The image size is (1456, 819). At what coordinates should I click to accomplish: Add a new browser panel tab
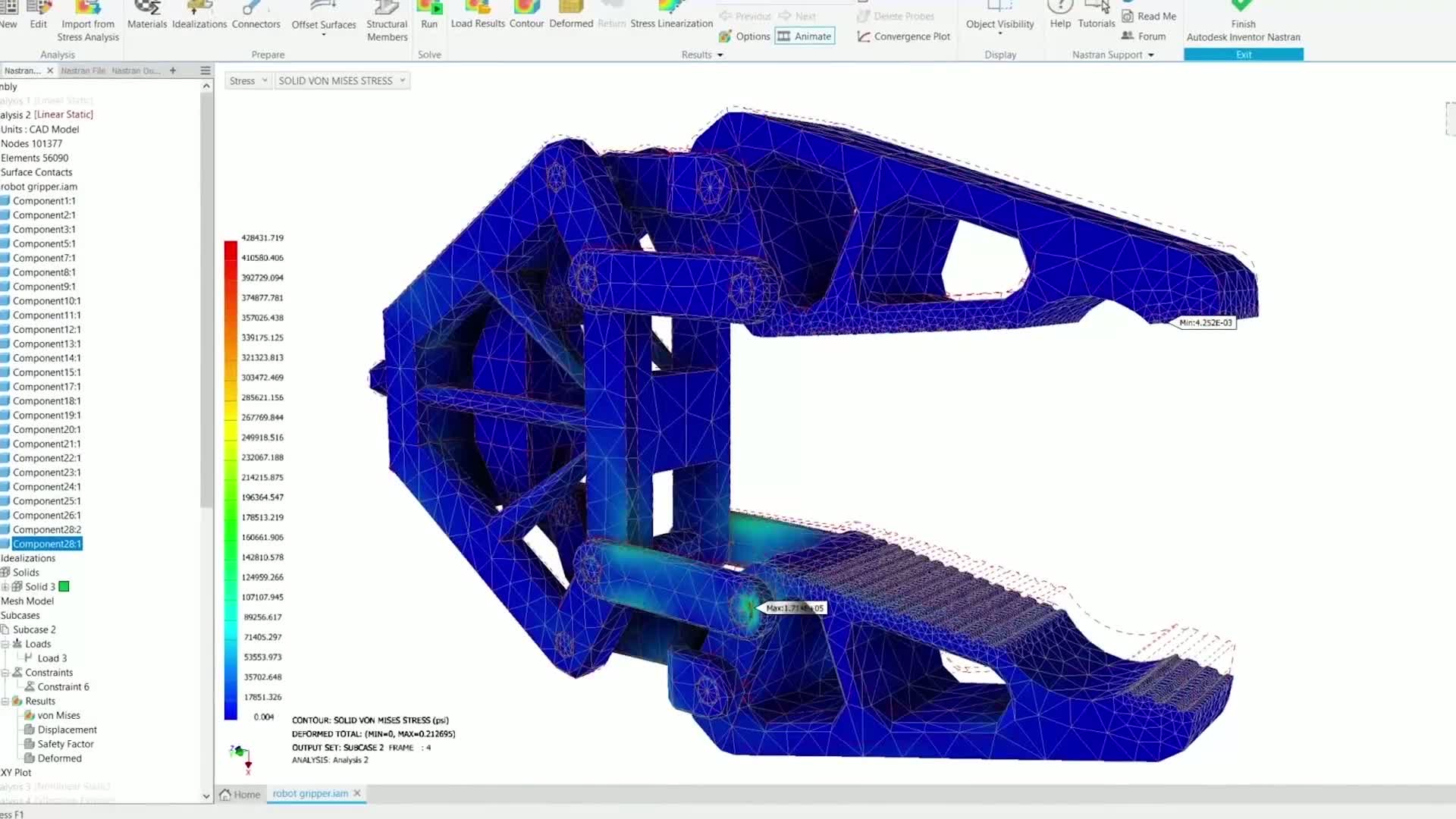click(173, 71)
